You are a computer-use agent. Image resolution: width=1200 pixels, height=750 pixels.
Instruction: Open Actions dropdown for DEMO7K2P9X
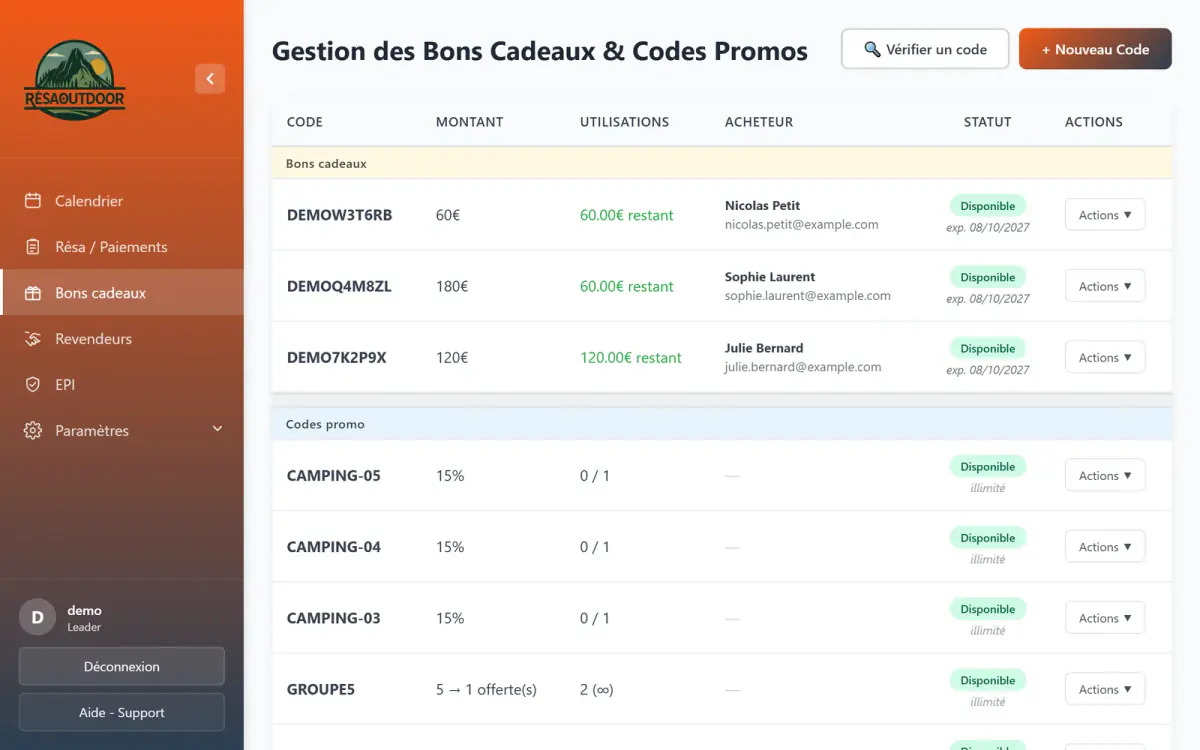(1105, 357)
